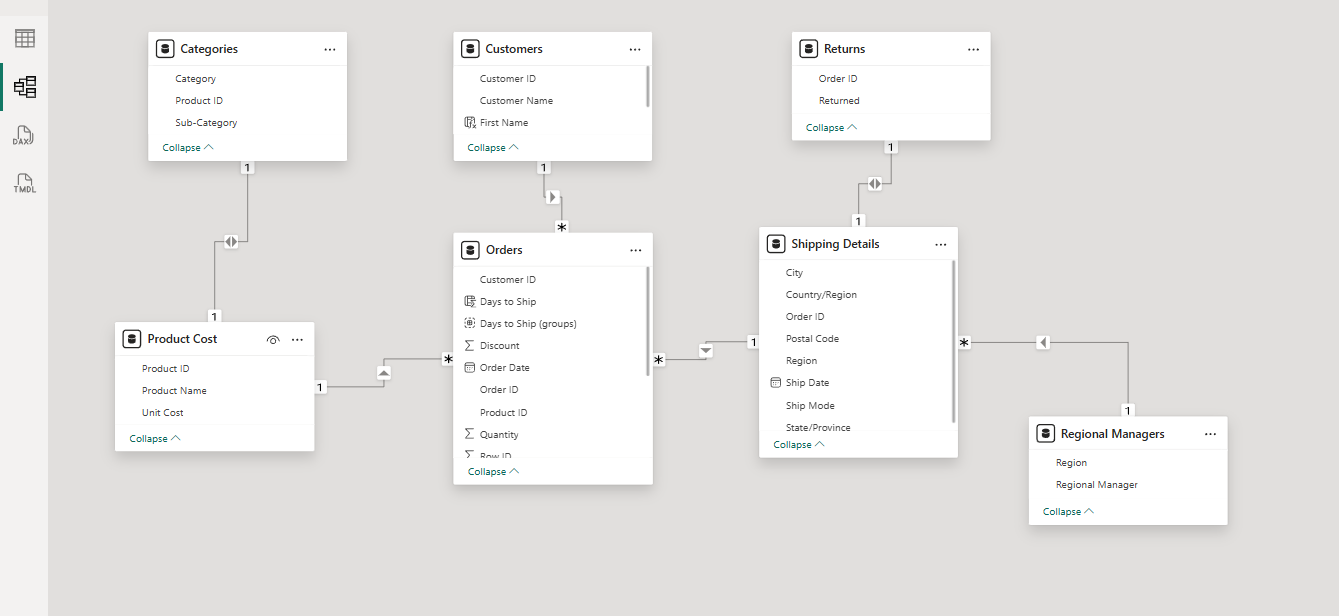Collapse the Regional Managers table
The height and width of the screenshot is (616, 1339).
1068,512
